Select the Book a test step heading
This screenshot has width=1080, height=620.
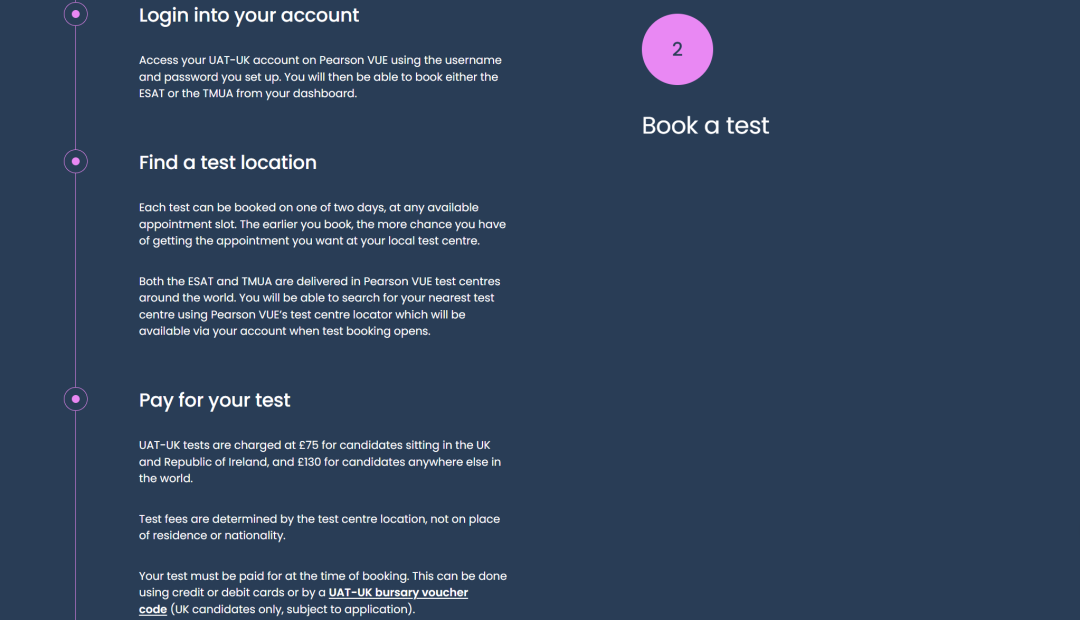click(705, 125)
